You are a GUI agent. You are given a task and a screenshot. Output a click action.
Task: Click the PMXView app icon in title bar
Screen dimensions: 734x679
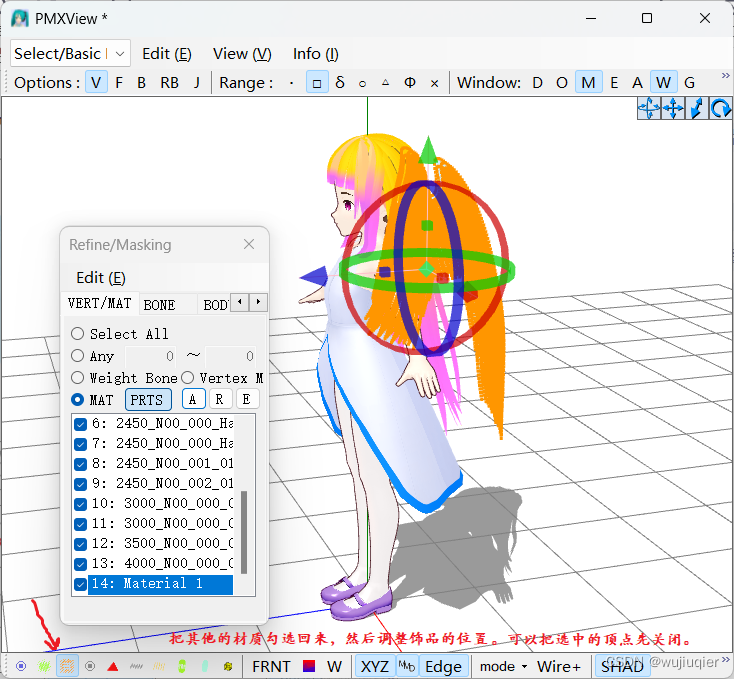20,18
